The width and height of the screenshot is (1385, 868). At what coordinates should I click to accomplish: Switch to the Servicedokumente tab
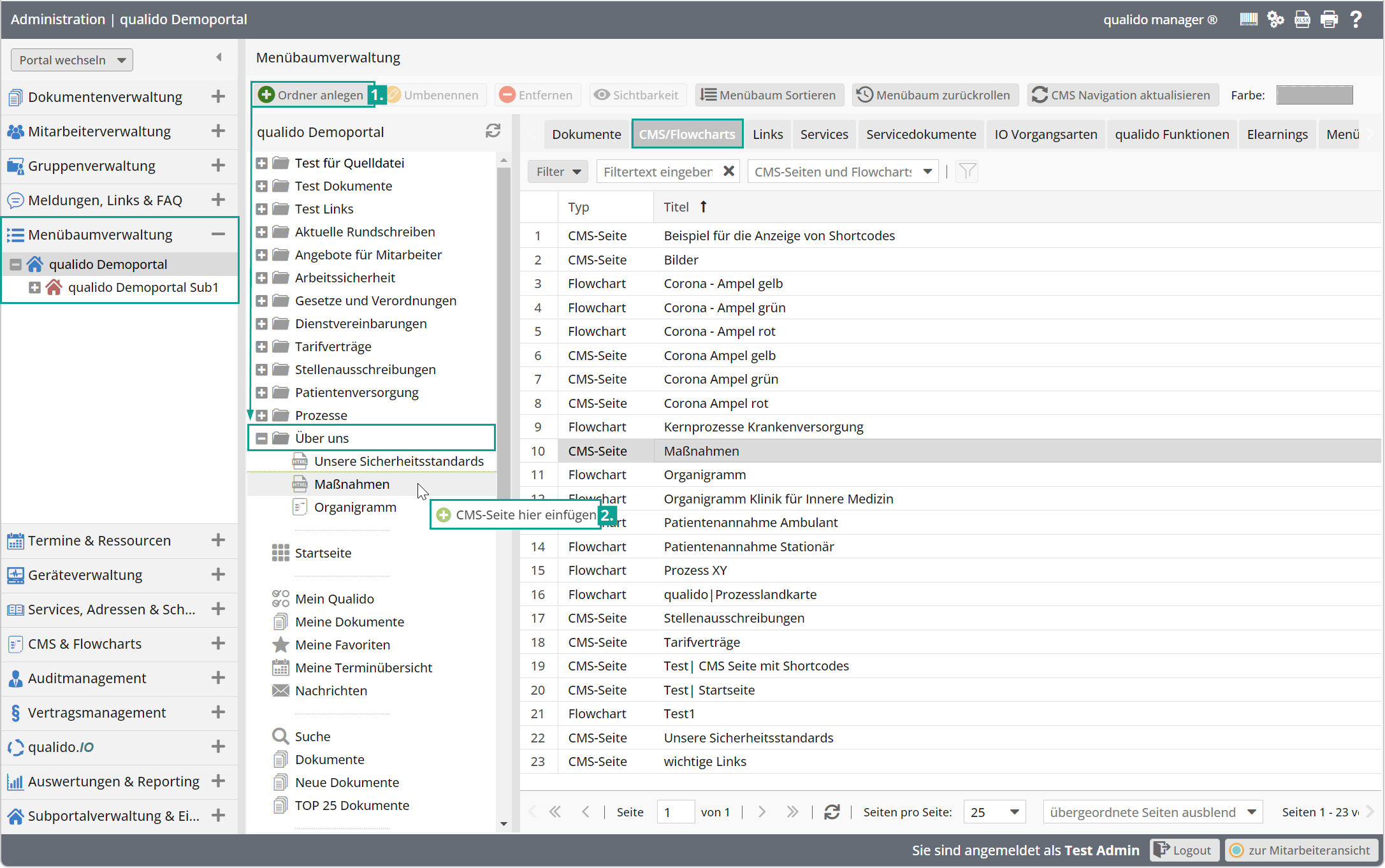921,134
